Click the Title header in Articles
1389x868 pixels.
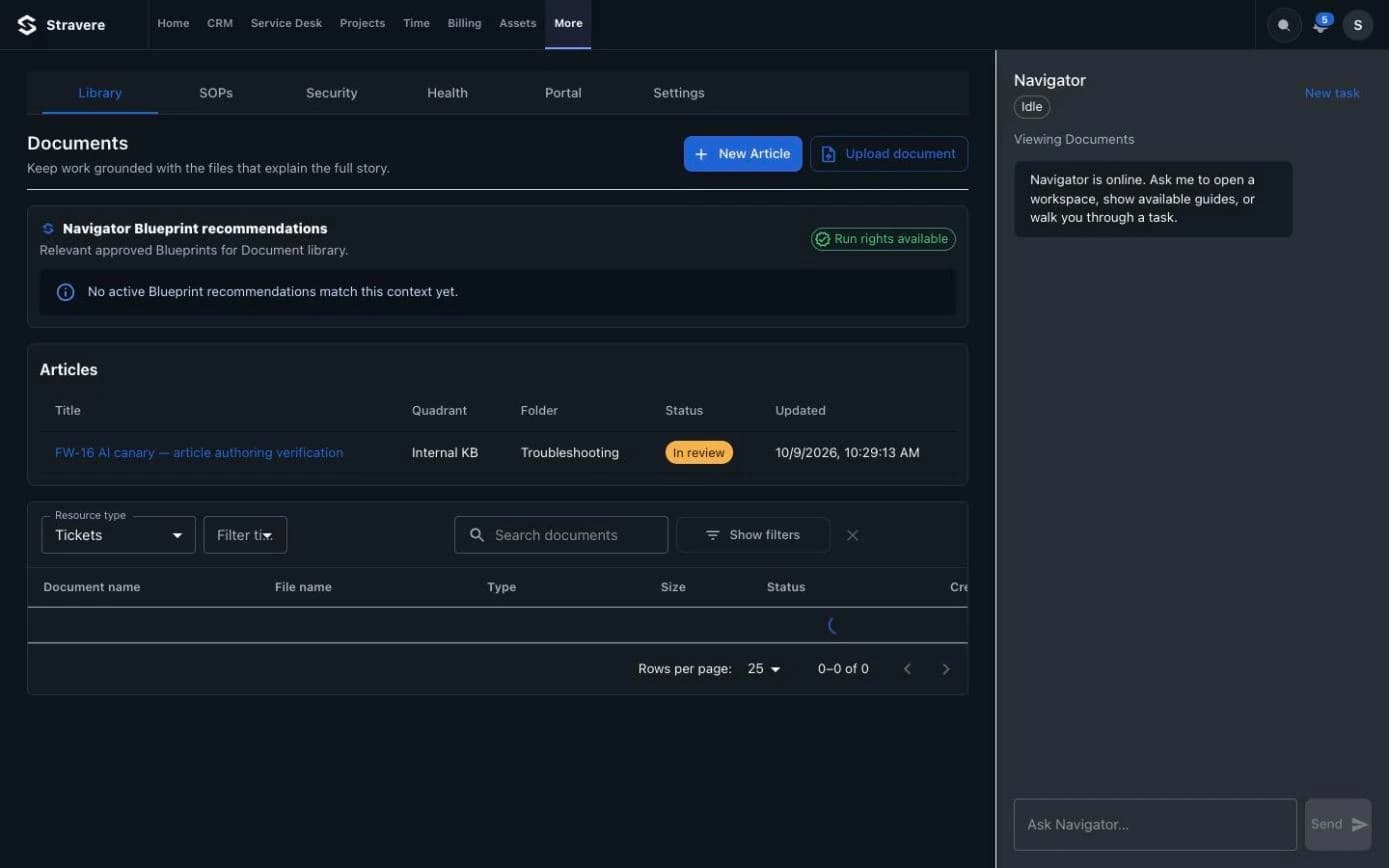[x=68, y=411]
